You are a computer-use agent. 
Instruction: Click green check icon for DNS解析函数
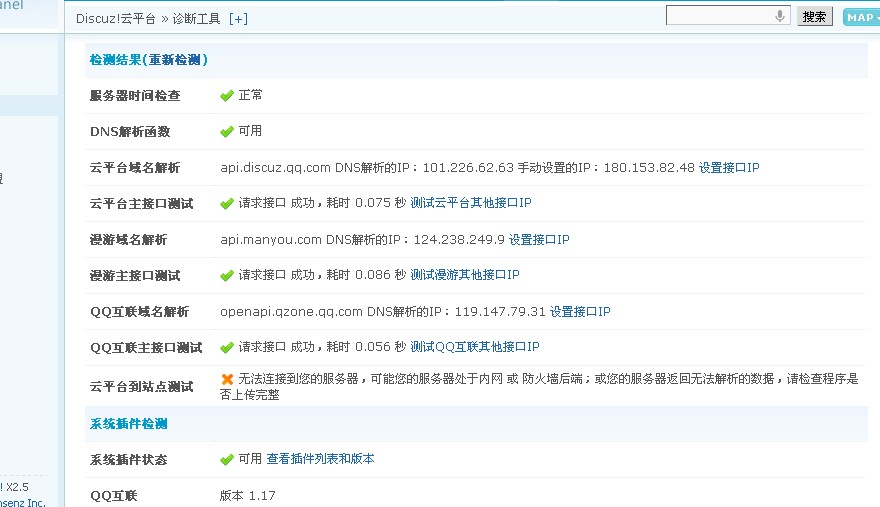(227, 131)
